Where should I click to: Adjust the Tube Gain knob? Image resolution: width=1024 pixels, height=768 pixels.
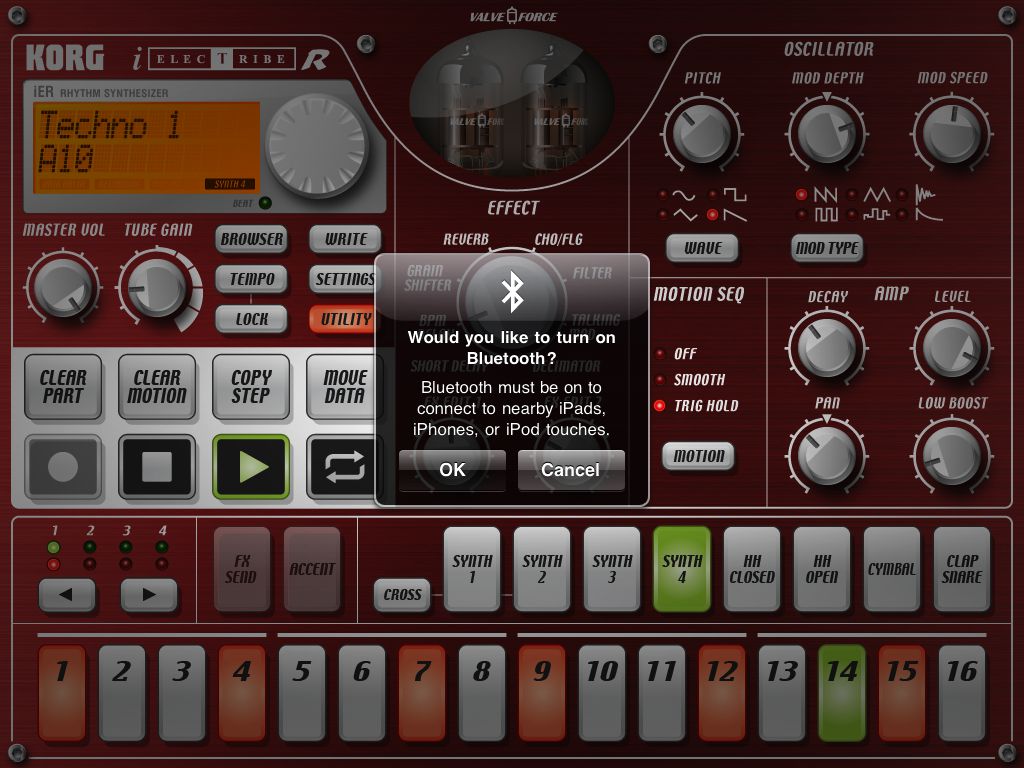click(x=157, y=288)
